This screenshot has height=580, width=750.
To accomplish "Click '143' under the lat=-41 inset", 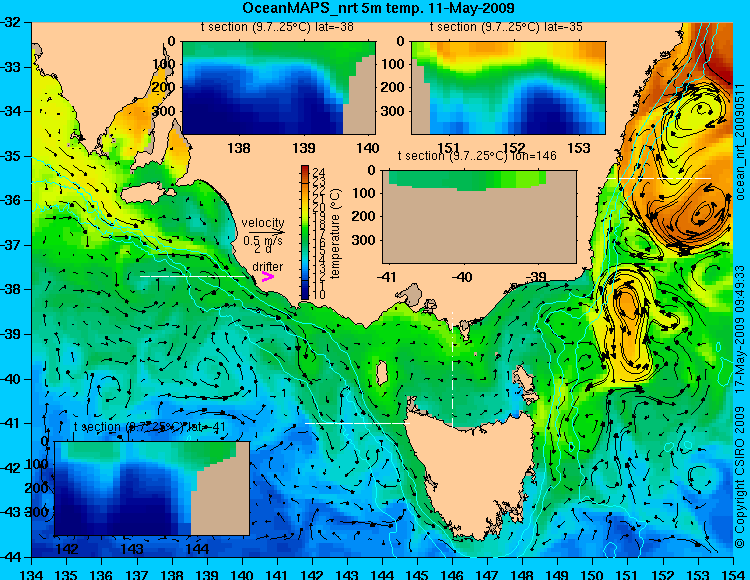I will (132, 549).
